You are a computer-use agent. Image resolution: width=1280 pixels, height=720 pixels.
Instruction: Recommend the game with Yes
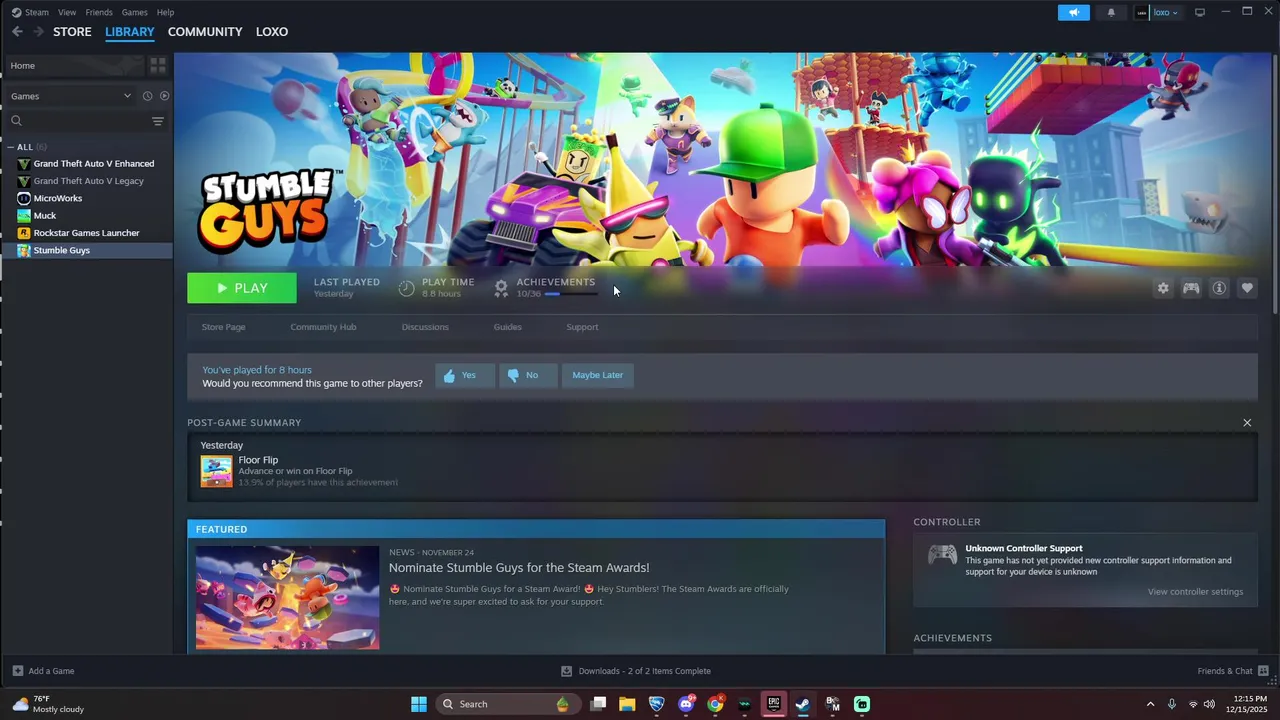[465, 375]
